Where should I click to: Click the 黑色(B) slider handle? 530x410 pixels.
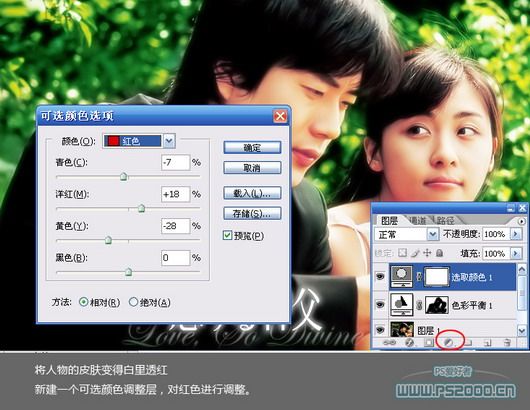128,271
